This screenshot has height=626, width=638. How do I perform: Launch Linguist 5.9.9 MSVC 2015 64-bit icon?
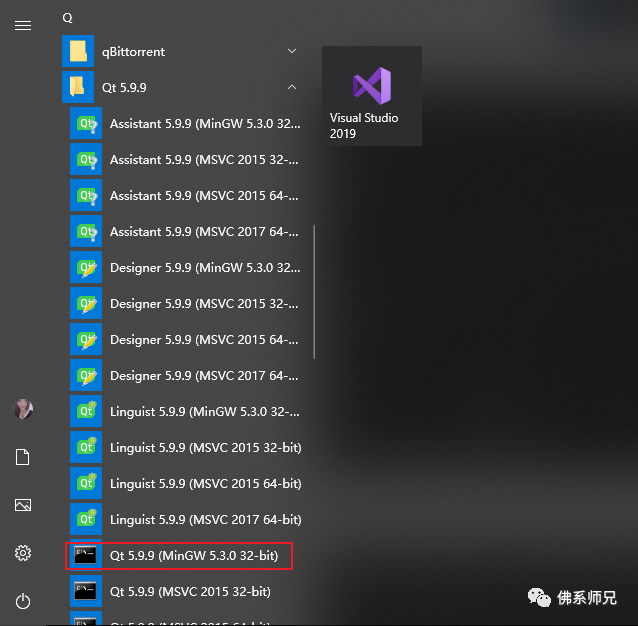(x=86, y=483)
